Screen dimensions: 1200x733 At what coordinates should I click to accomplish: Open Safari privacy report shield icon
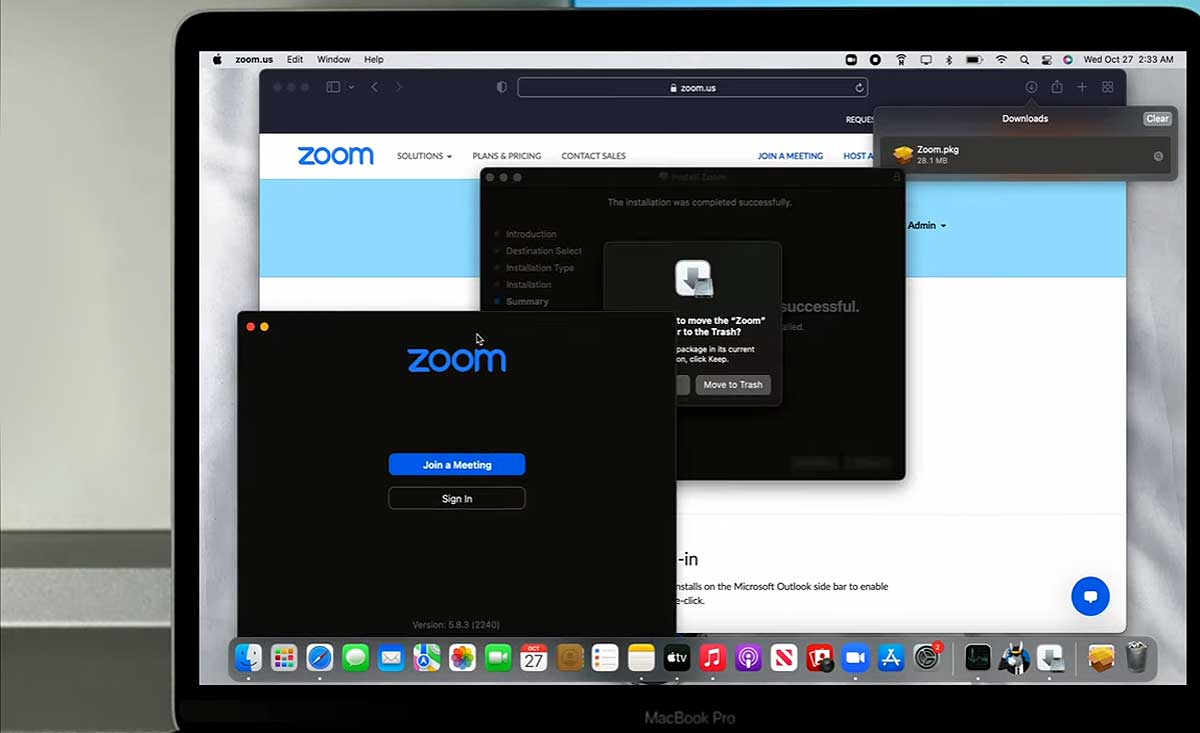point(502,87)
